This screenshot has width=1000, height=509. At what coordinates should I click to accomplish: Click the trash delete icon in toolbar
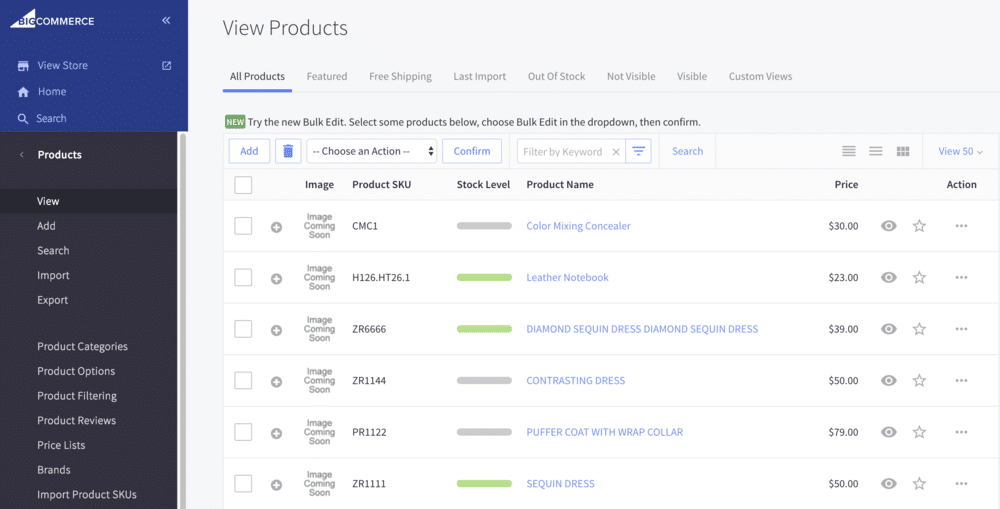click(288, 151)
